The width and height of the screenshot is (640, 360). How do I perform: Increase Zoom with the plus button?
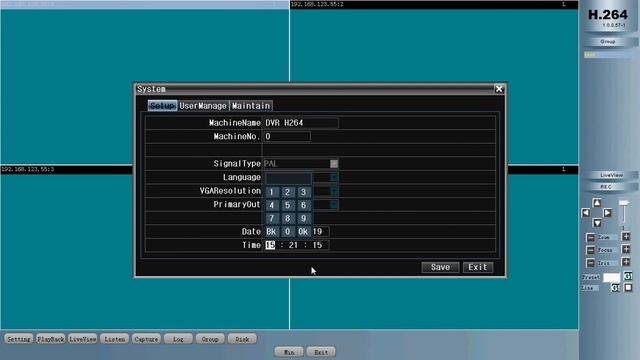point(626,236)
